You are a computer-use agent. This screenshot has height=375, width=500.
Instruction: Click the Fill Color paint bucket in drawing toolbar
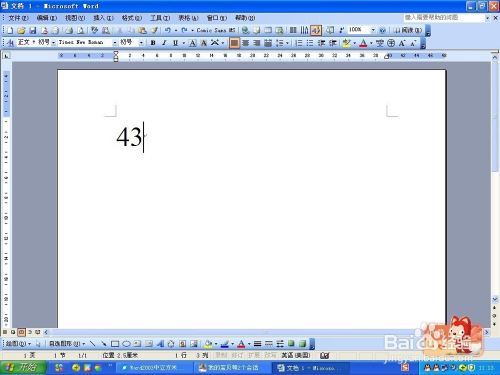pyautogui.click(x=208, y=344)
